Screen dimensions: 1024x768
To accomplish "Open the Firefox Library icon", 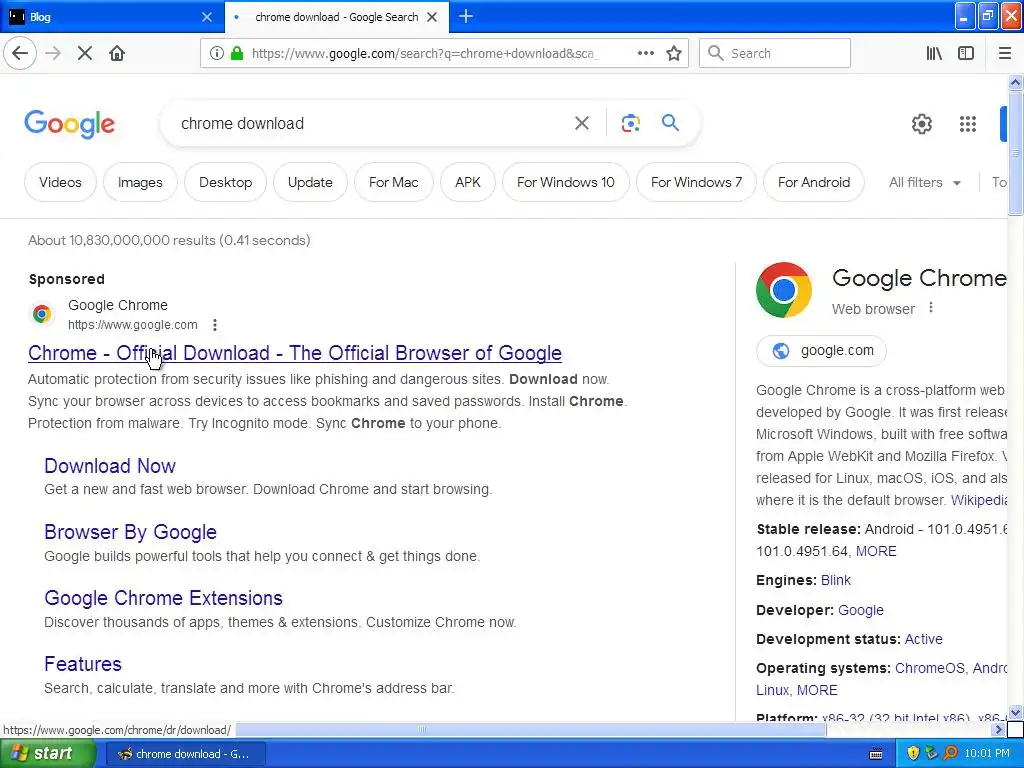I will [x=934, y=54].
